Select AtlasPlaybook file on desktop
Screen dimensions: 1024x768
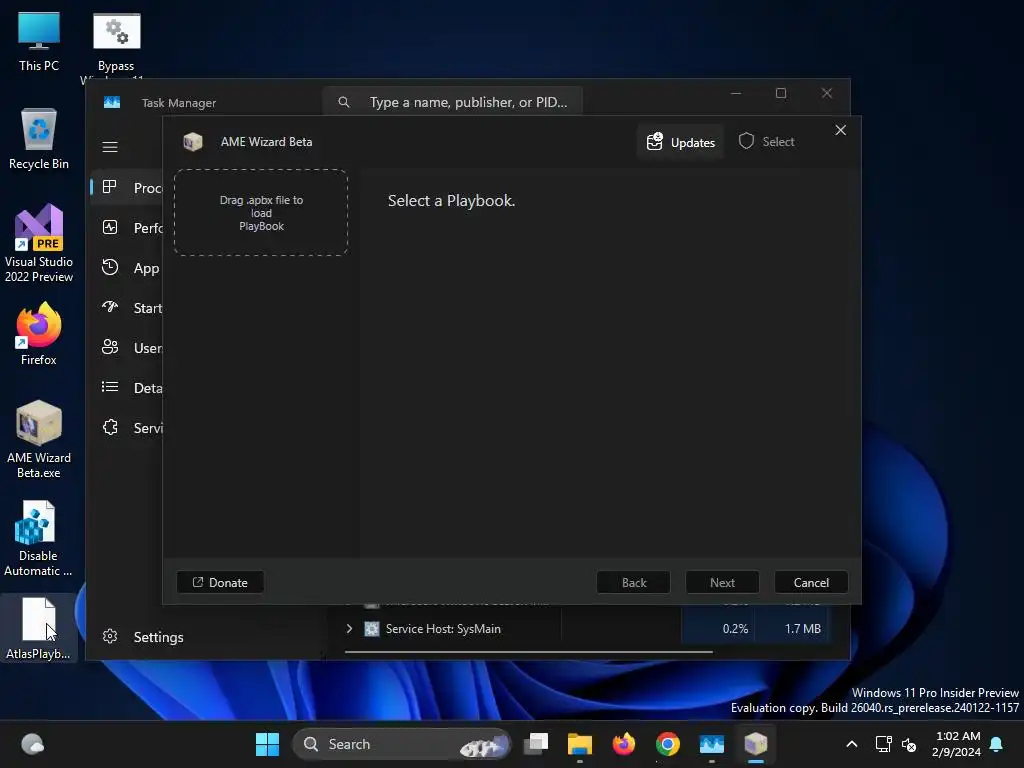coord(39,628)
